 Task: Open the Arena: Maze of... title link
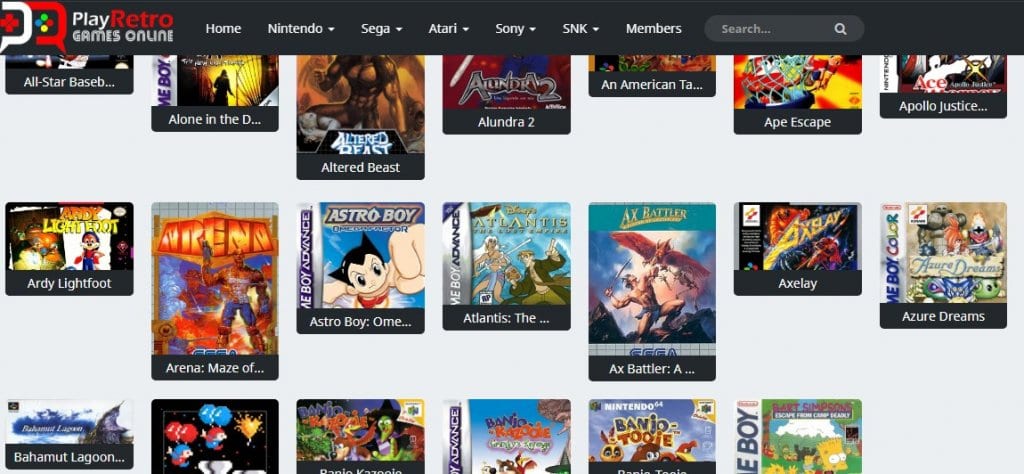pos(215,368)
